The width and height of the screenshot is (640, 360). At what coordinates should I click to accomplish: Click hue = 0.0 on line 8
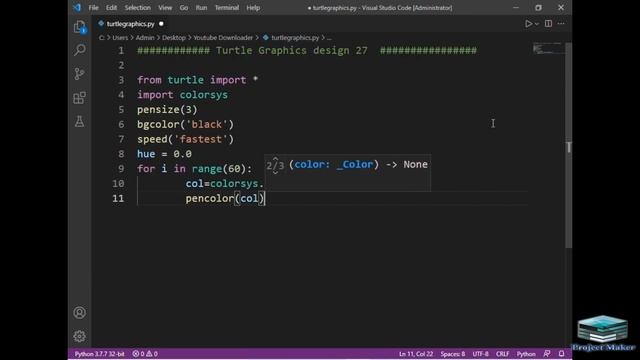tap(164, 154)
